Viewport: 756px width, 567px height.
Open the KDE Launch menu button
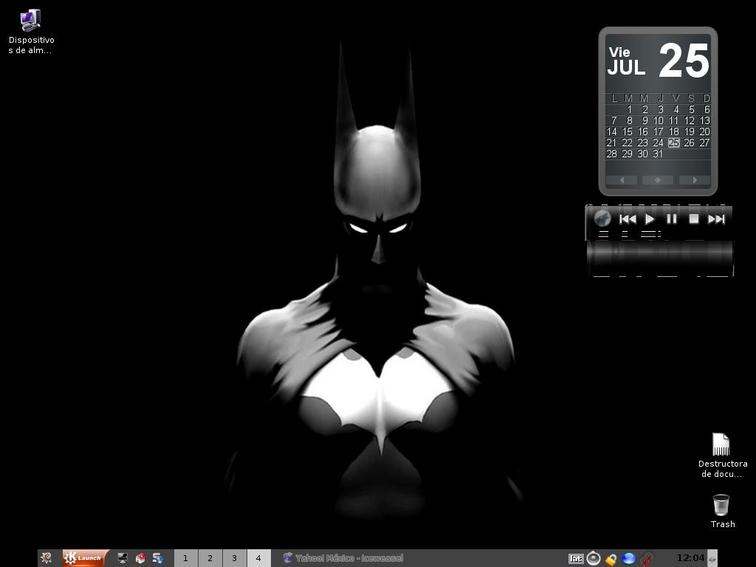[85, 558]
